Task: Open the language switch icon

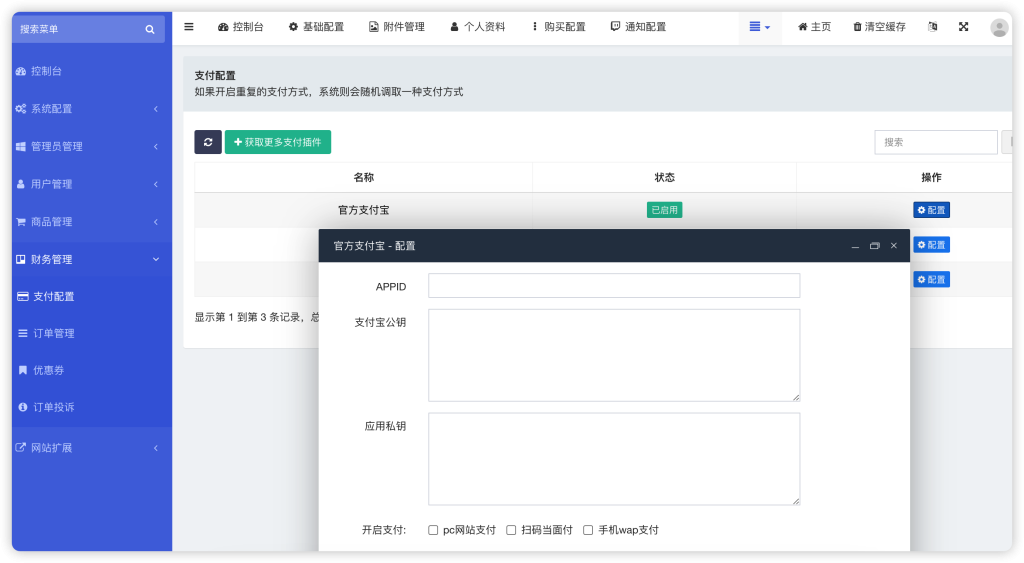Action: tap(933, 27)
